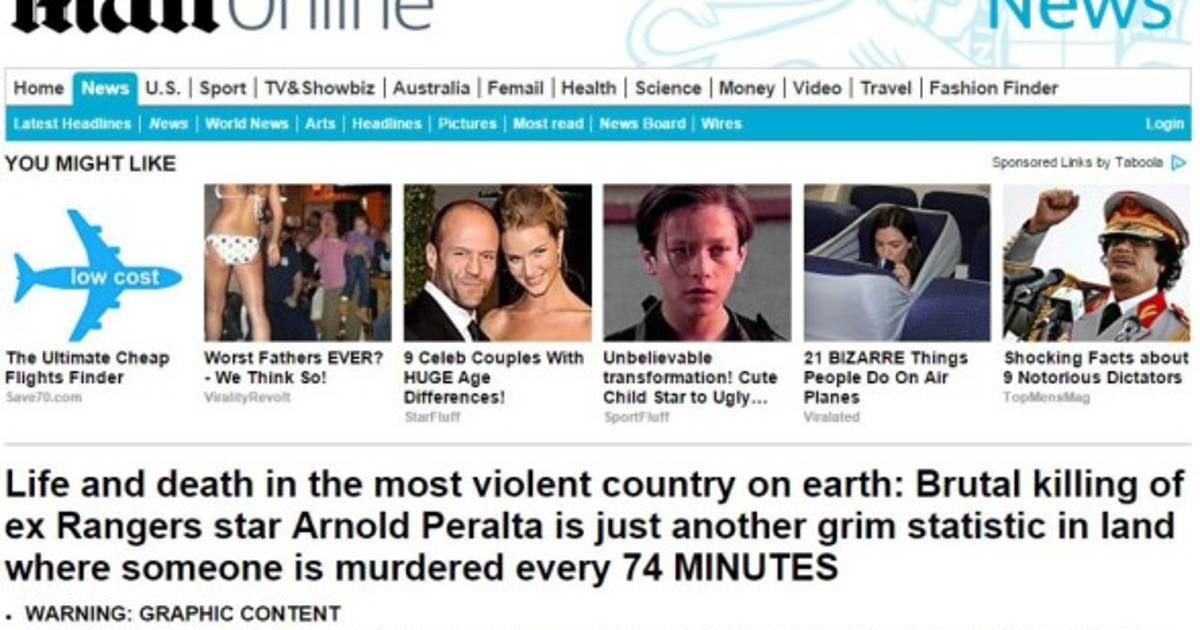This screenshot has height=630, width=1200.
Task: Click the Login link
Action: point(1164,124)
